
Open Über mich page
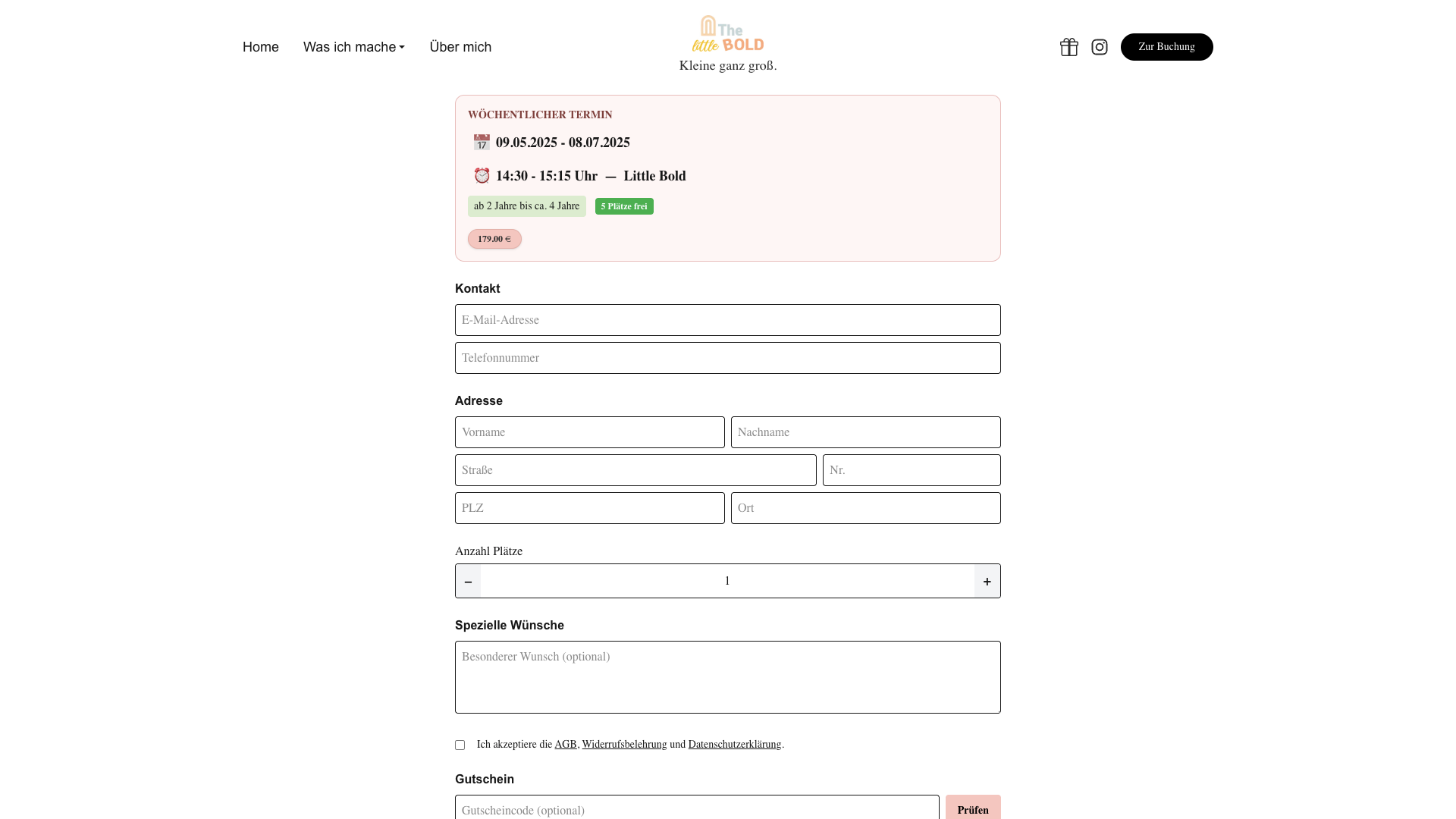coord(460,47)
